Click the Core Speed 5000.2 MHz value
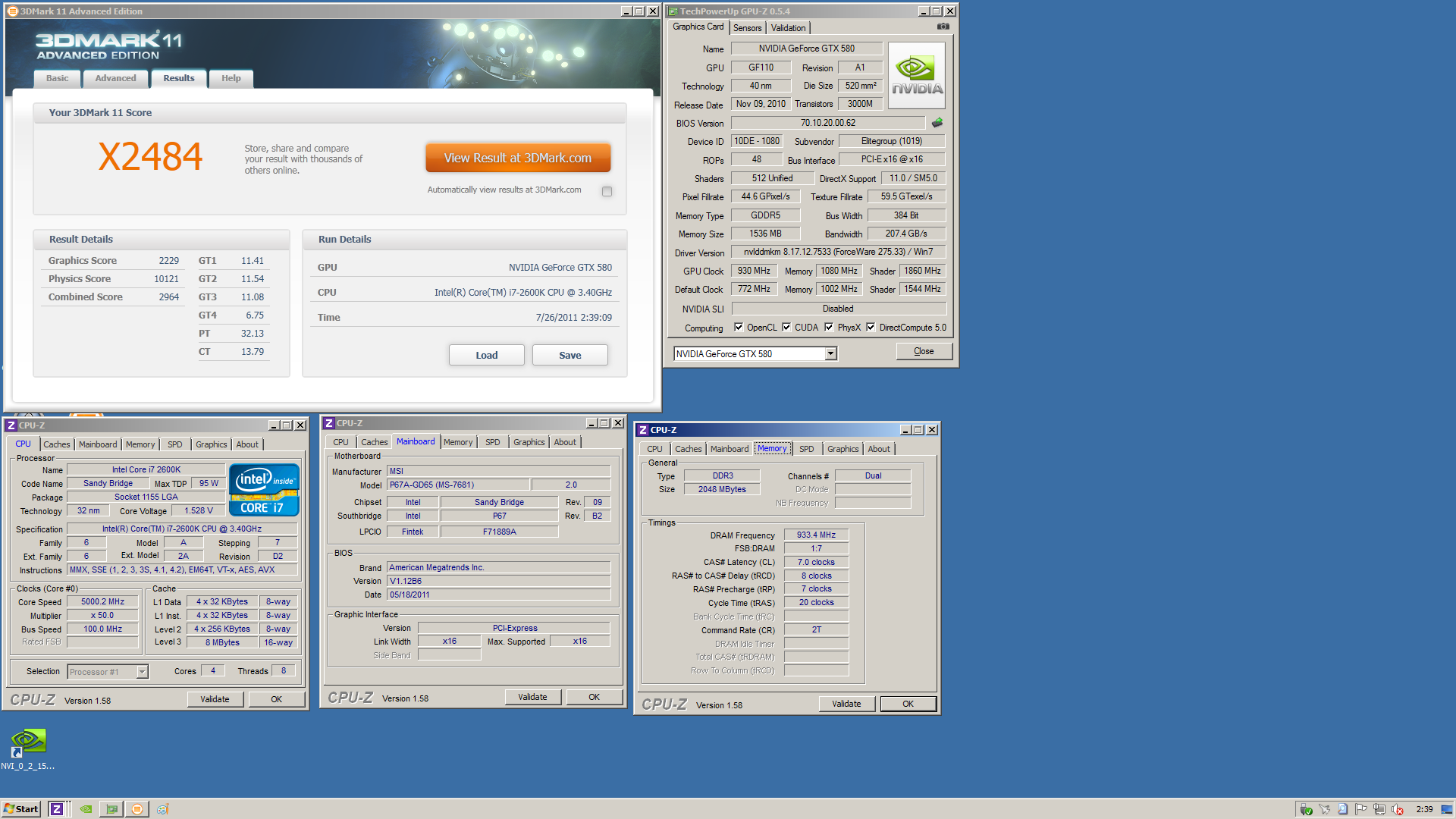 102,602
